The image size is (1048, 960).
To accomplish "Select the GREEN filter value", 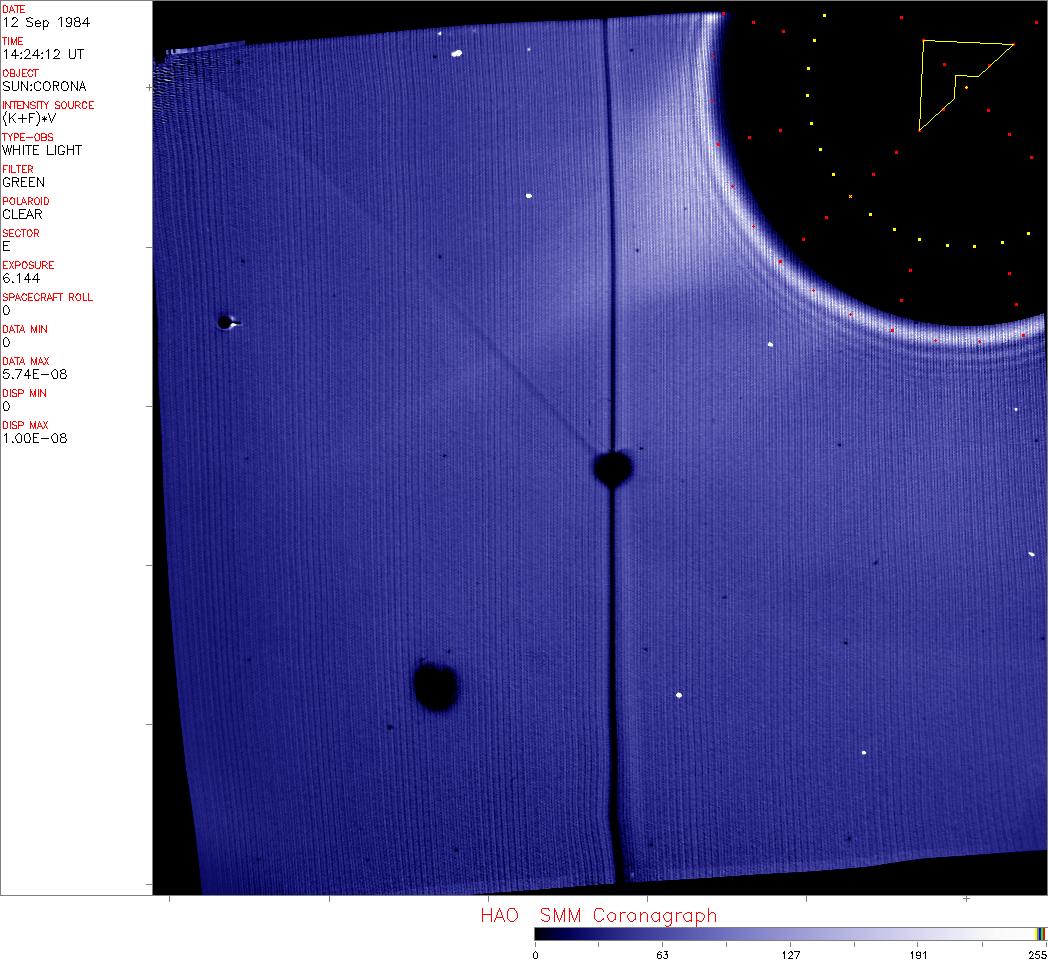I will 23,182.
